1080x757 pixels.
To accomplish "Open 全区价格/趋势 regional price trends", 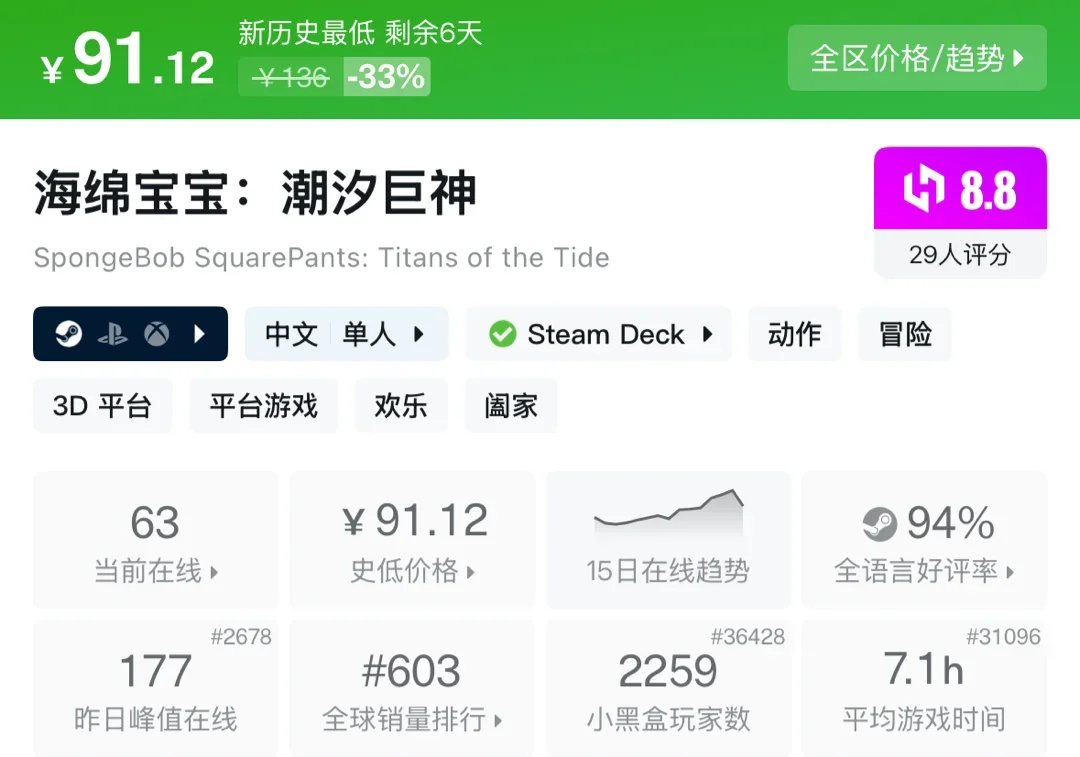I will 916,58.
